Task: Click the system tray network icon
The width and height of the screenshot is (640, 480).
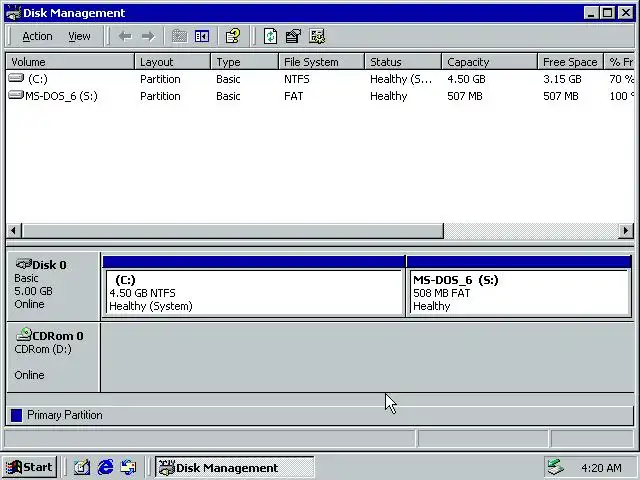Action: (x=556, y=467)
